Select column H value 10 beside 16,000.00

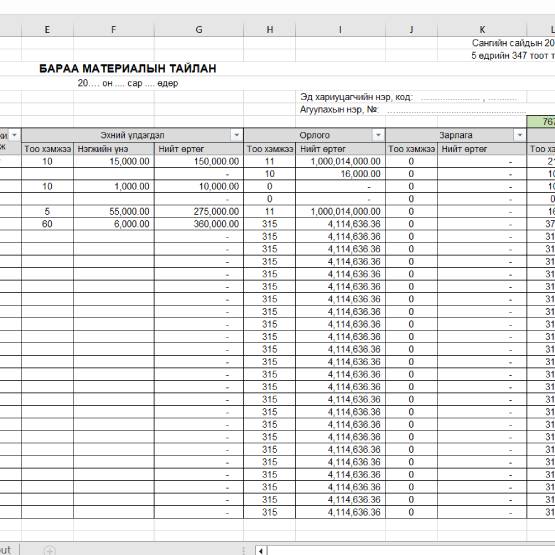tap(270, 174)
